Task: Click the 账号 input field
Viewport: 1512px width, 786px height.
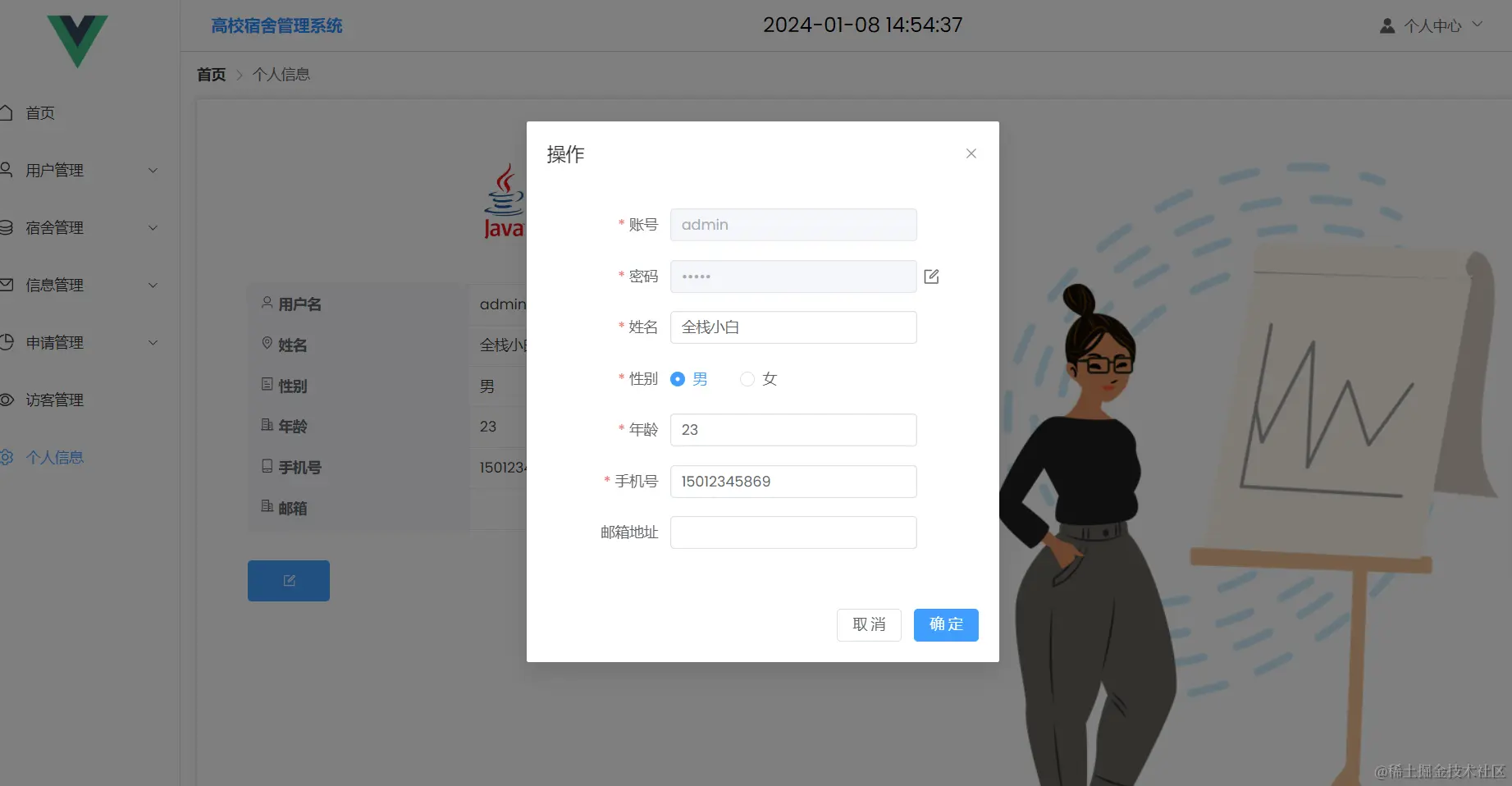Action: (793, 225)
